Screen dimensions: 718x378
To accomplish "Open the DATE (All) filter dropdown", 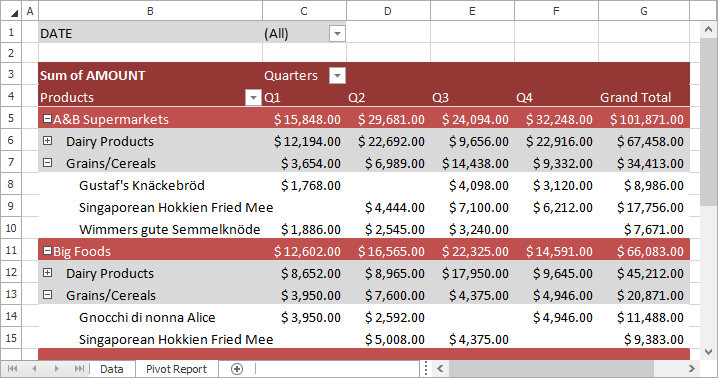I will tap(337, 33).
